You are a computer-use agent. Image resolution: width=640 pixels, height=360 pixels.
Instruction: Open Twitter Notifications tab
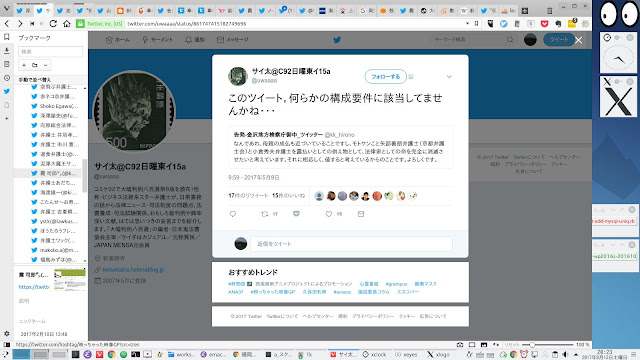click(195, 40)
